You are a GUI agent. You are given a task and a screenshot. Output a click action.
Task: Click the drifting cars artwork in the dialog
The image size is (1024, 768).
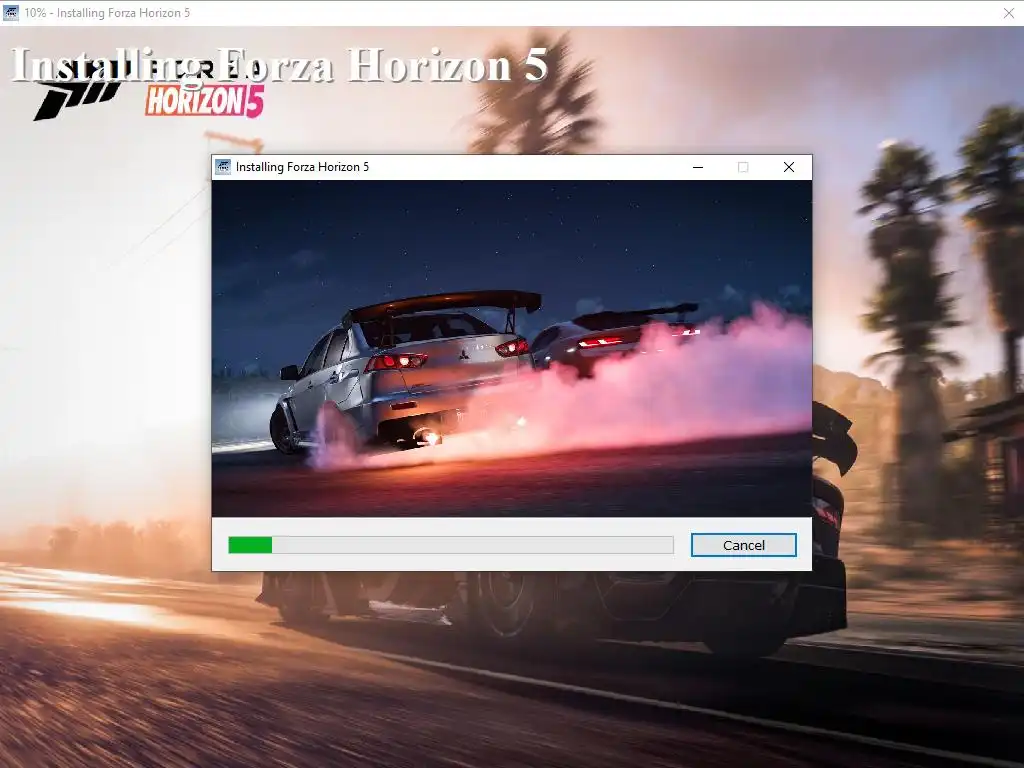pos(512,349)
